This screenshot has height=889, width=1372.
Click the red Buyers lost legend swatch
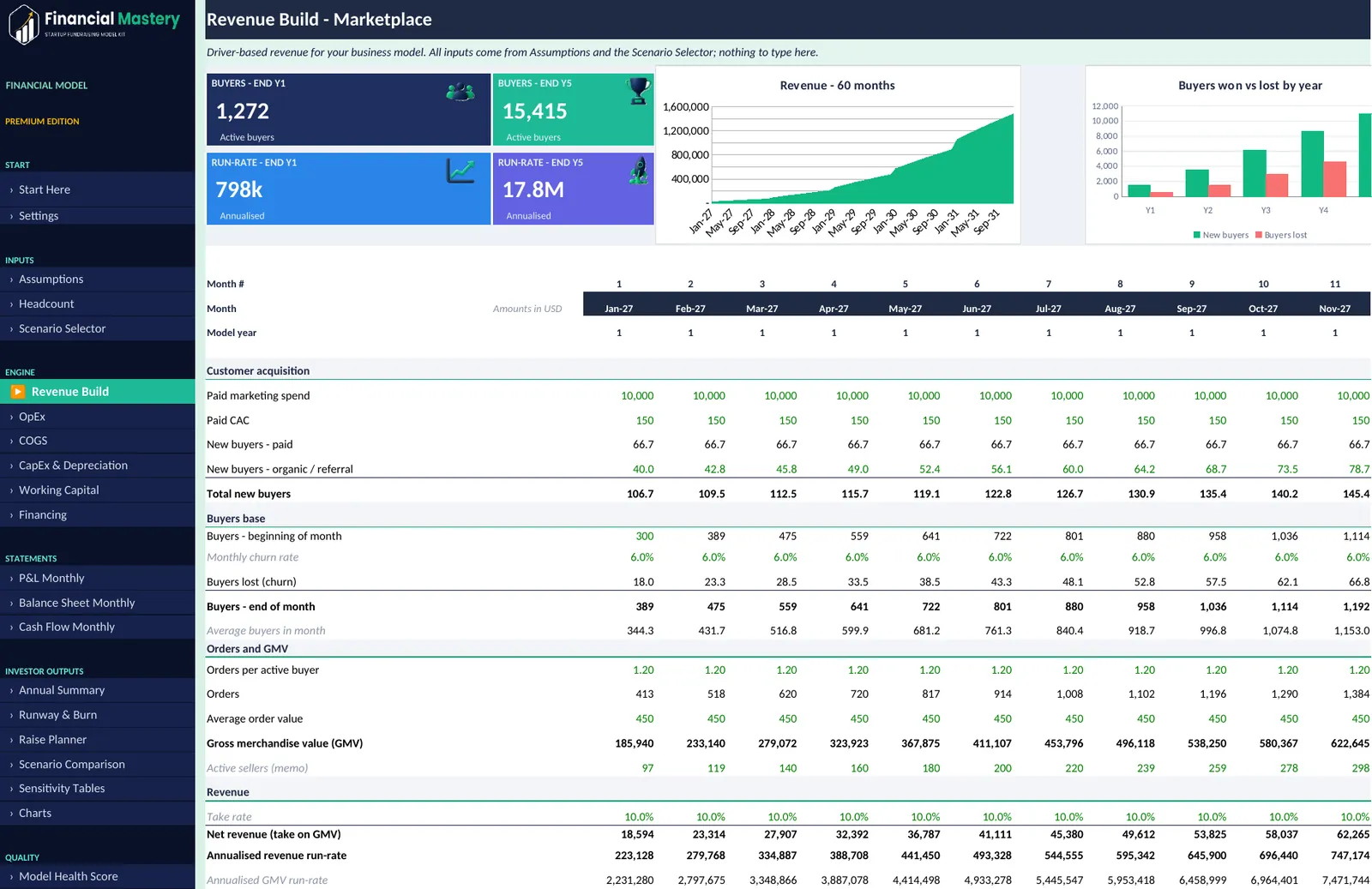1259,235
